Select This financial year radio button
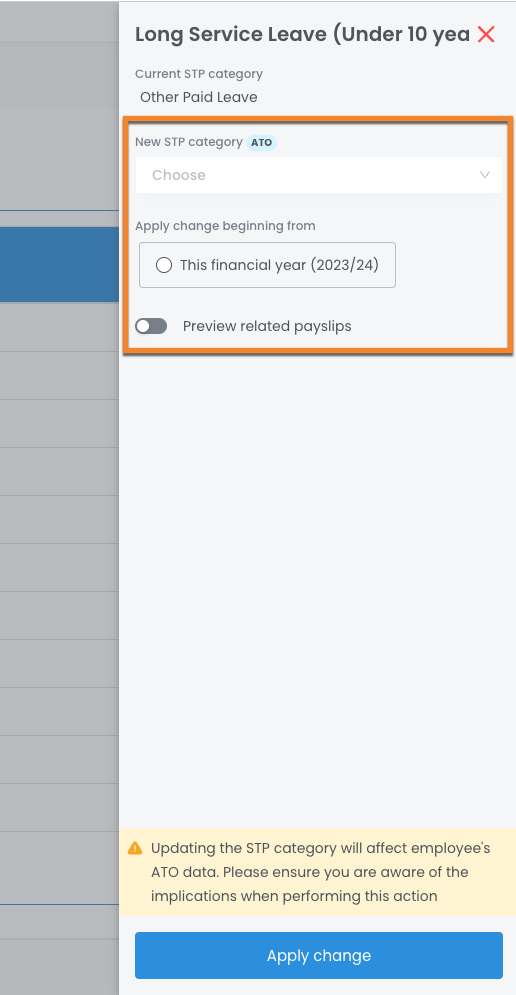516x995 pixels. pyautogui.click(x=164, y=265)
